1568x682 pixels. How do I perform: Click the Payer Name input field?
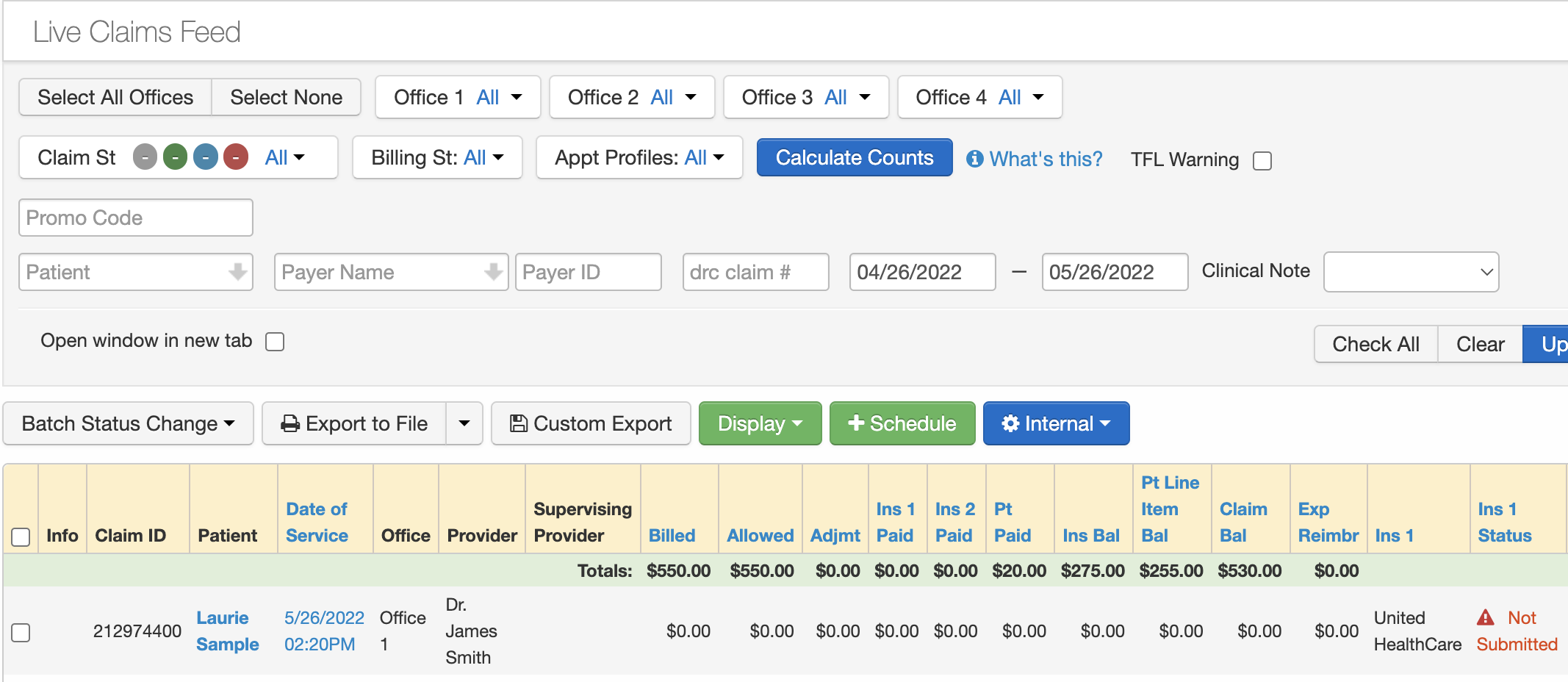[x=391, y=272]
